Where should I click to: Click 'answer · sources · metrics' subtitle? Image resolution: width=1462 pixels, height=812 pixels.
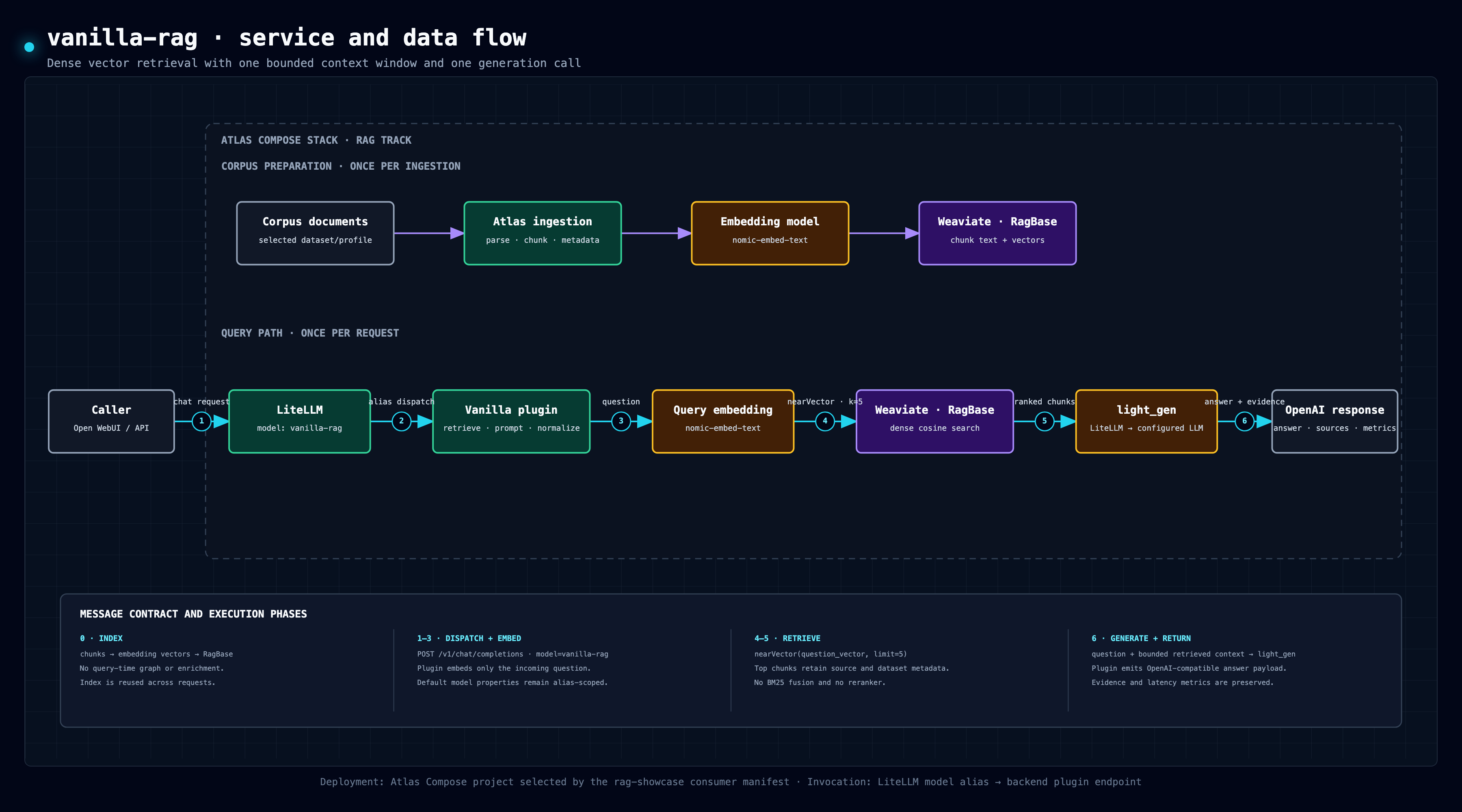click(x=1334, y=428)
